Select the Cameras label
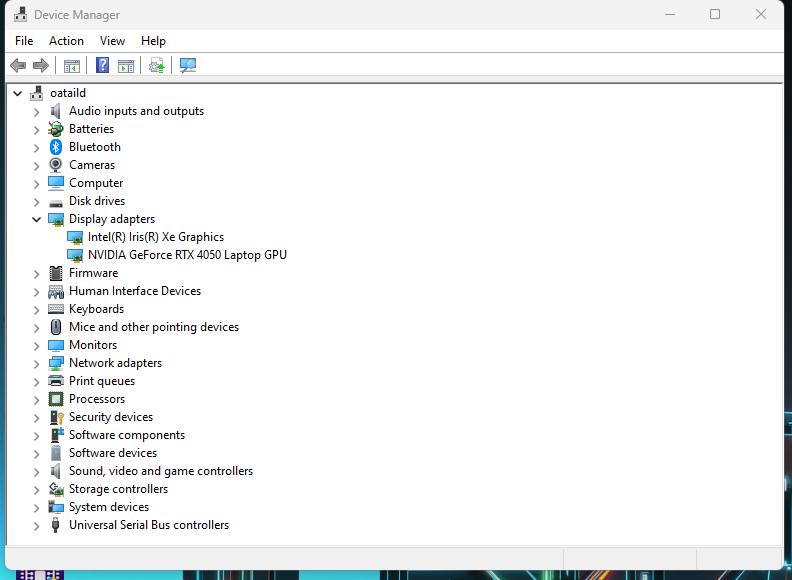This screenshot has height=580, width=792. pos(92,165)
